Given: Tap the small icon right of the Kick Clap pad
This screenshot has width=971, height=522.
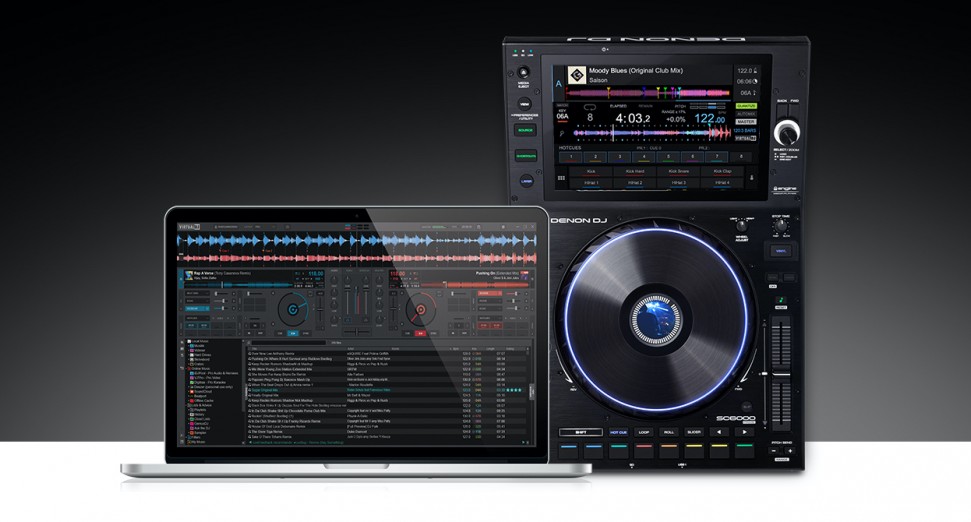Looking at the screenshot, I should click(752, 178).
